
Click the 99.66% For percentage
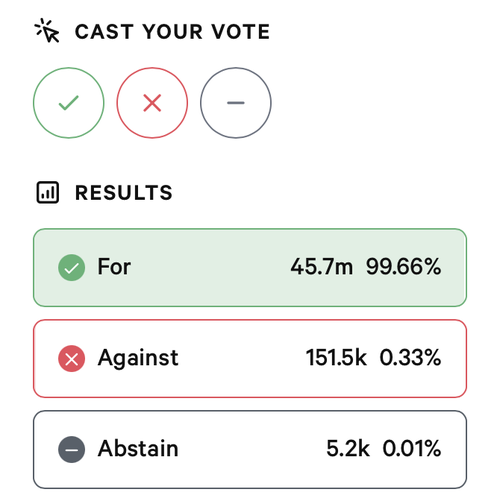coord(403,267)
